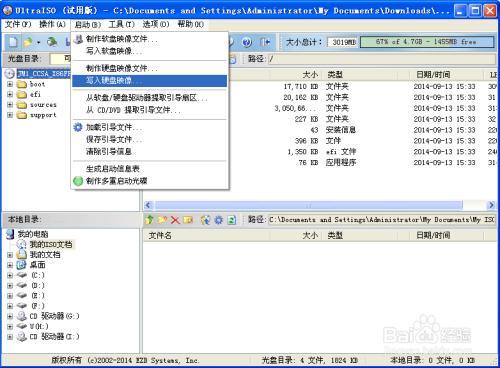Select 从软盘/硬盘驱动器提取引导扇区... entry
This screenshot has height=368, width=500.
click(150, 98)
